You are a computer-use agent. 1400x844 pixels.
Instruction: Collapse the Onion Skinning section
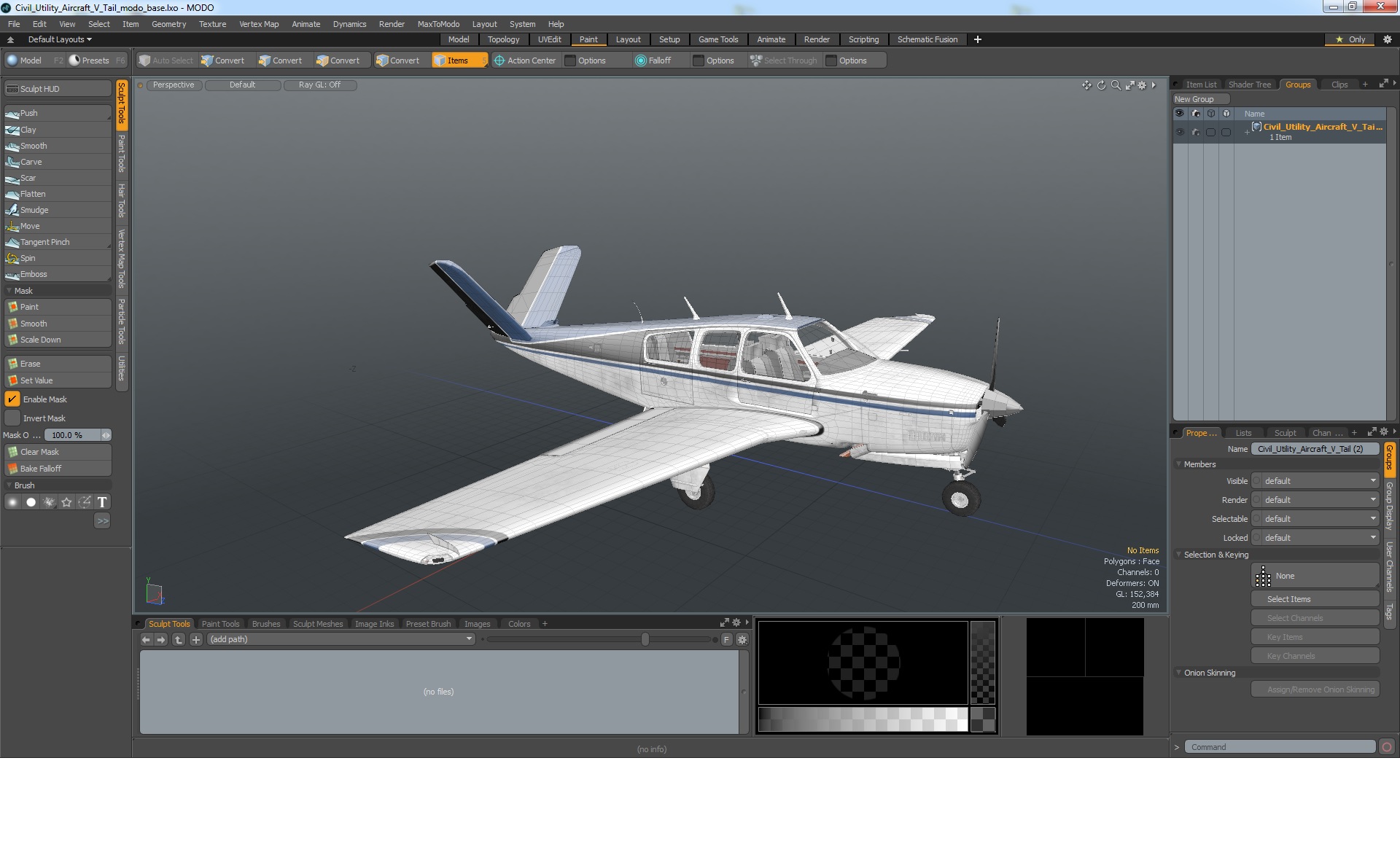(1178, 673)
